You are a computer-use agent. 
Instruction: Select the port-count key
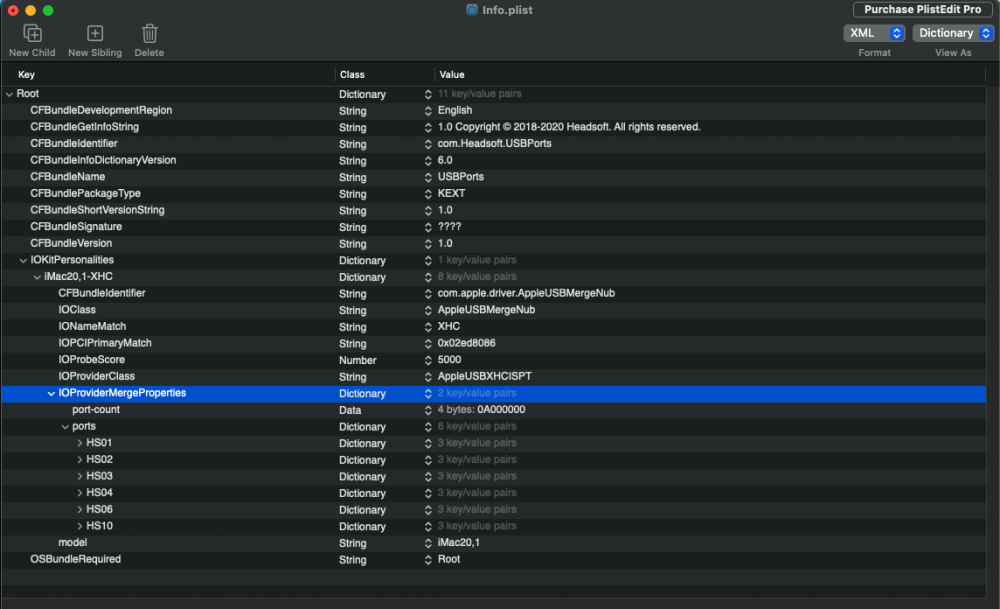pos(96,409)
